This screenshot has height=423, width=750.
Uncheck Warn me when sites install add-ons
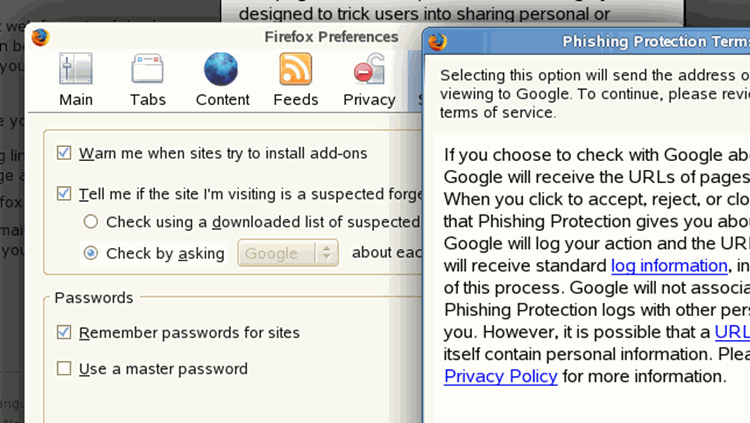pyautogui.click(x=64, y=153)
